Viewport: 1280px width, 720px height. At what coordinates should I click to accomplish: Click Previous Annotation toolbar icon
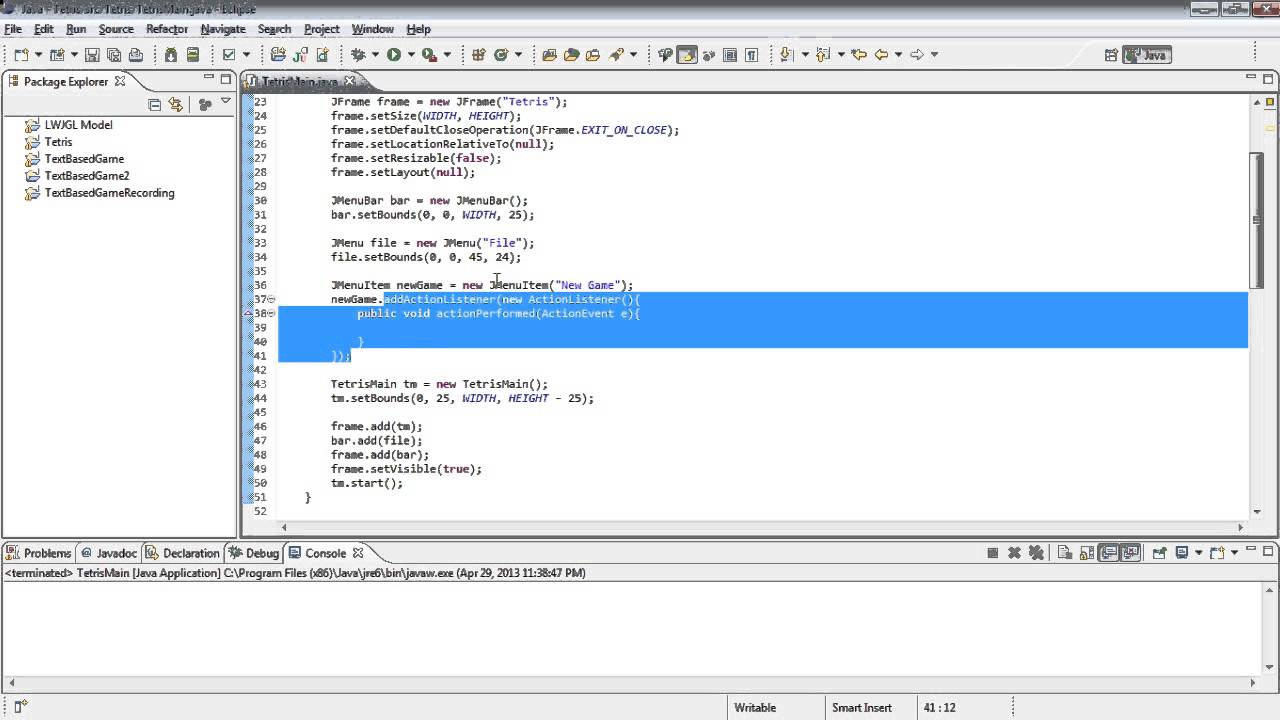click(822, 55)
